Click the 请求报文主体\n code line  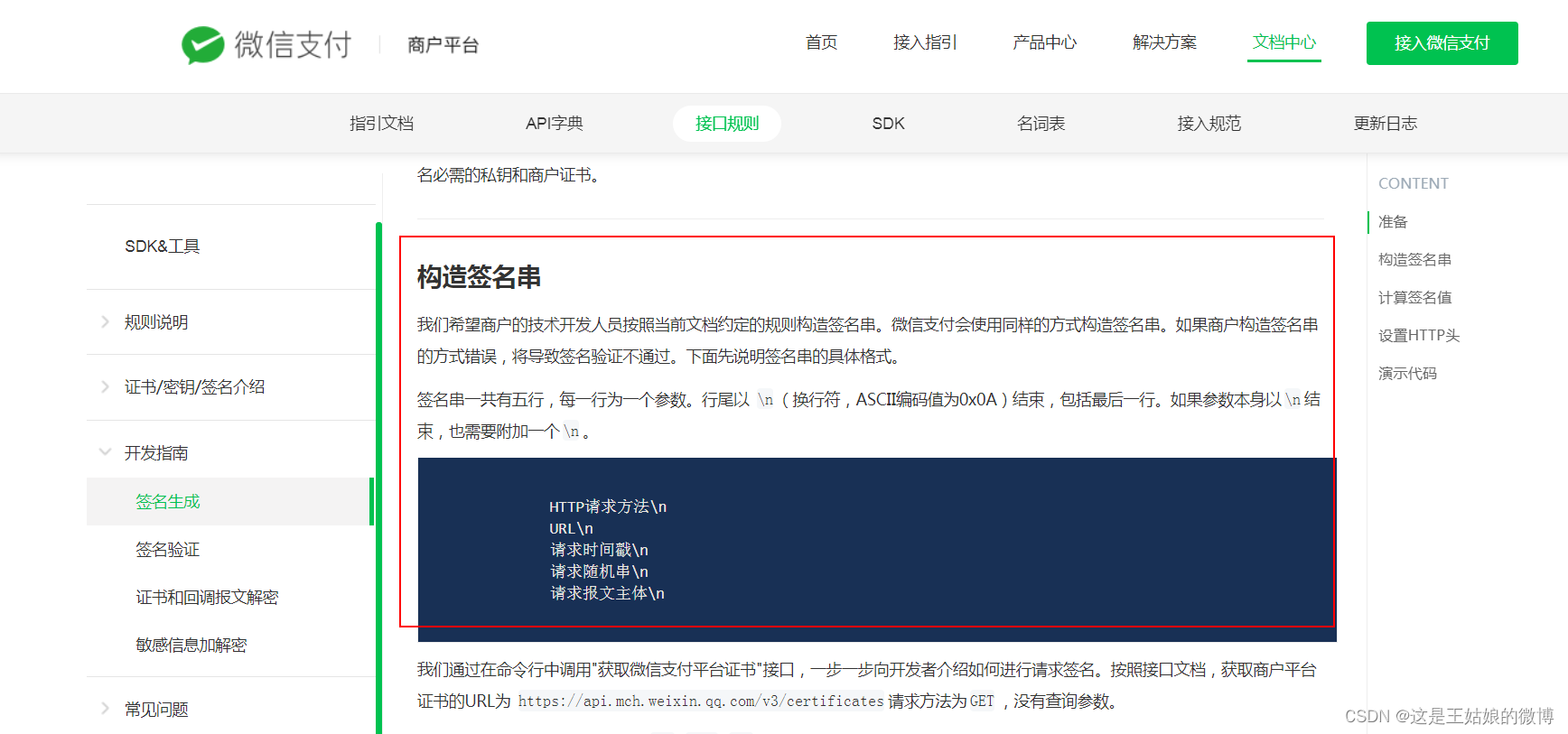pyautogui.click(x=607, y=593)
